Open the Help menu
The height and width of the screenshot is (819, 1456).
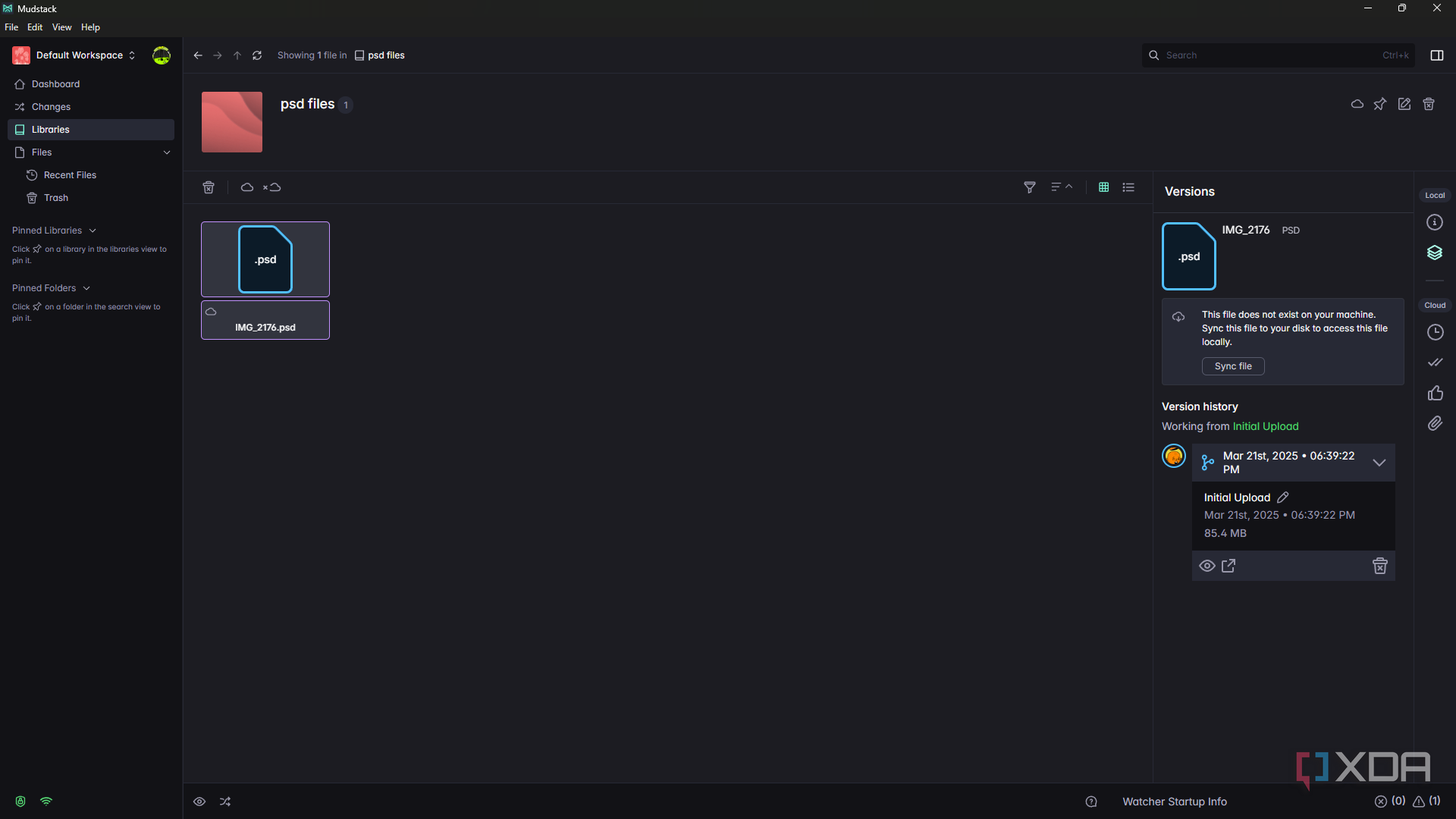(x=90, y=27)
